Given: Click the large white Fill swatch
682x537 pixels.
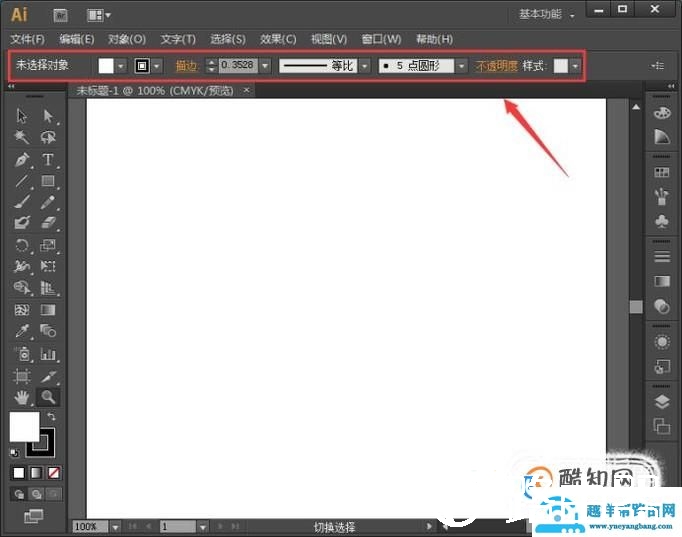Looking at the screenshot, I should pos(25,427).
